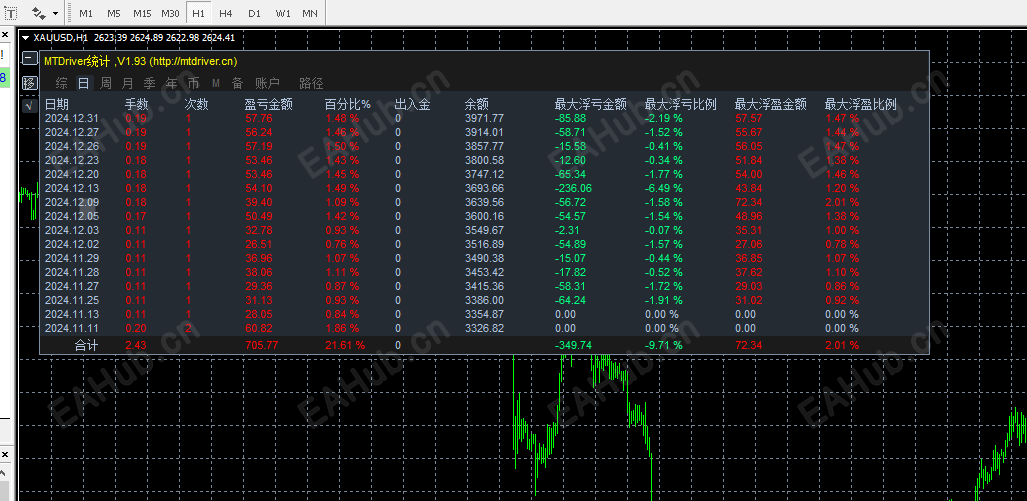Click the balance value 3326.82

coord(484,328)
